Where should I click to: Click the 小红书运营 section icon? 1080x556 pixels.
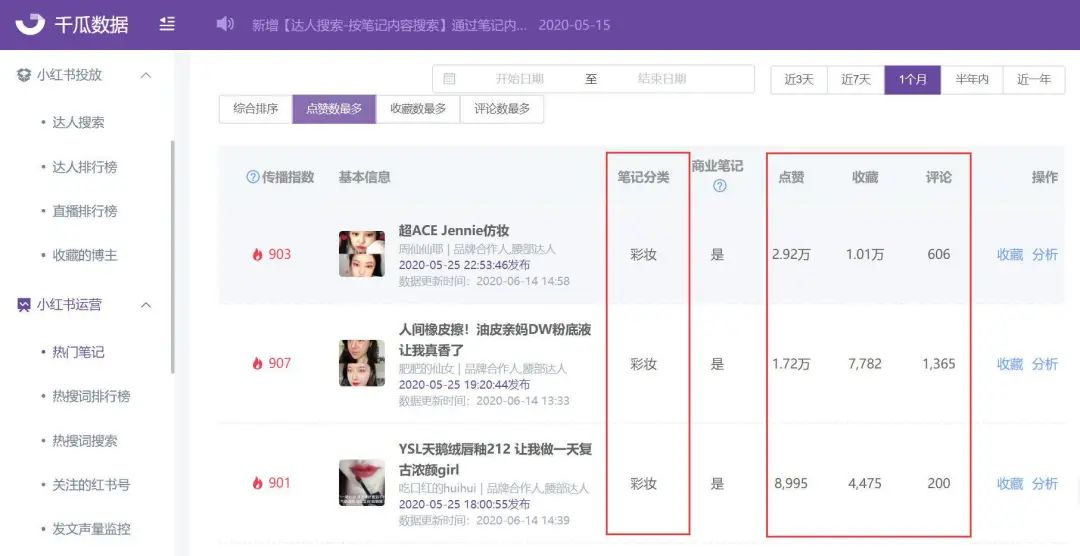point(23,305)
